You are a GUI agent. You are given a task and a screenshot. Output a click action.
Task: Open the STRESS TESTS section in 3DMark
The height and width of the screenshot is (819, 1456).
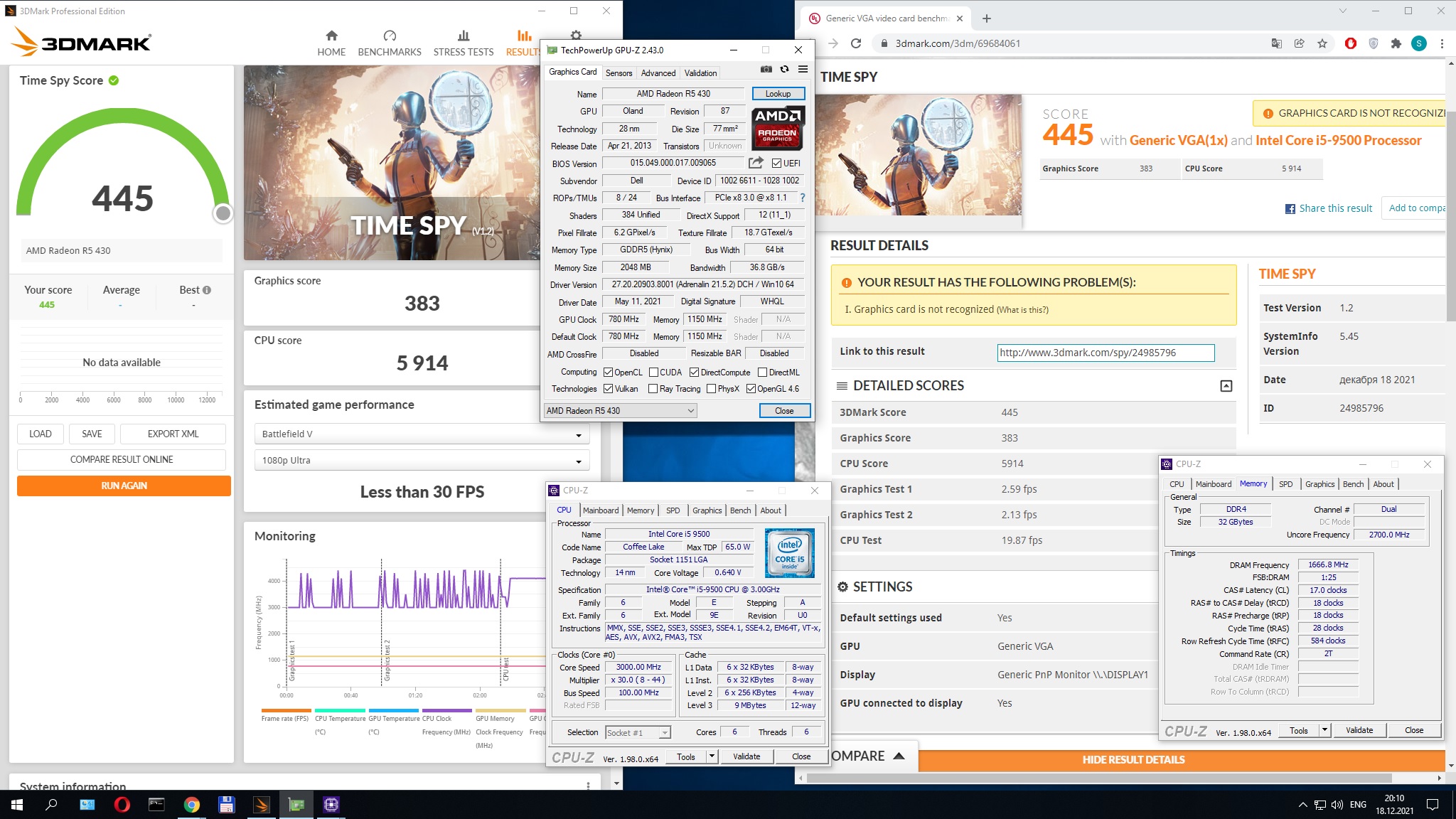[464, 43]
